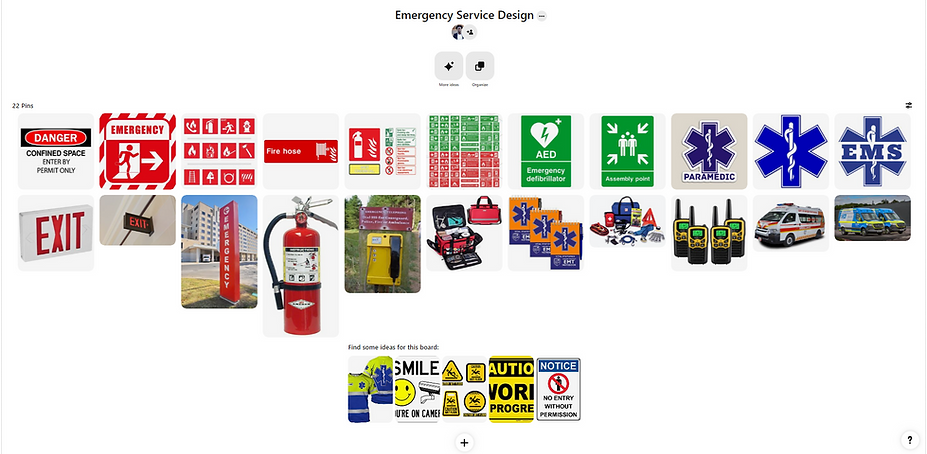927x454 pixels.
Task: Open the Paramedic star badge pin
Action: click(709, 151)
